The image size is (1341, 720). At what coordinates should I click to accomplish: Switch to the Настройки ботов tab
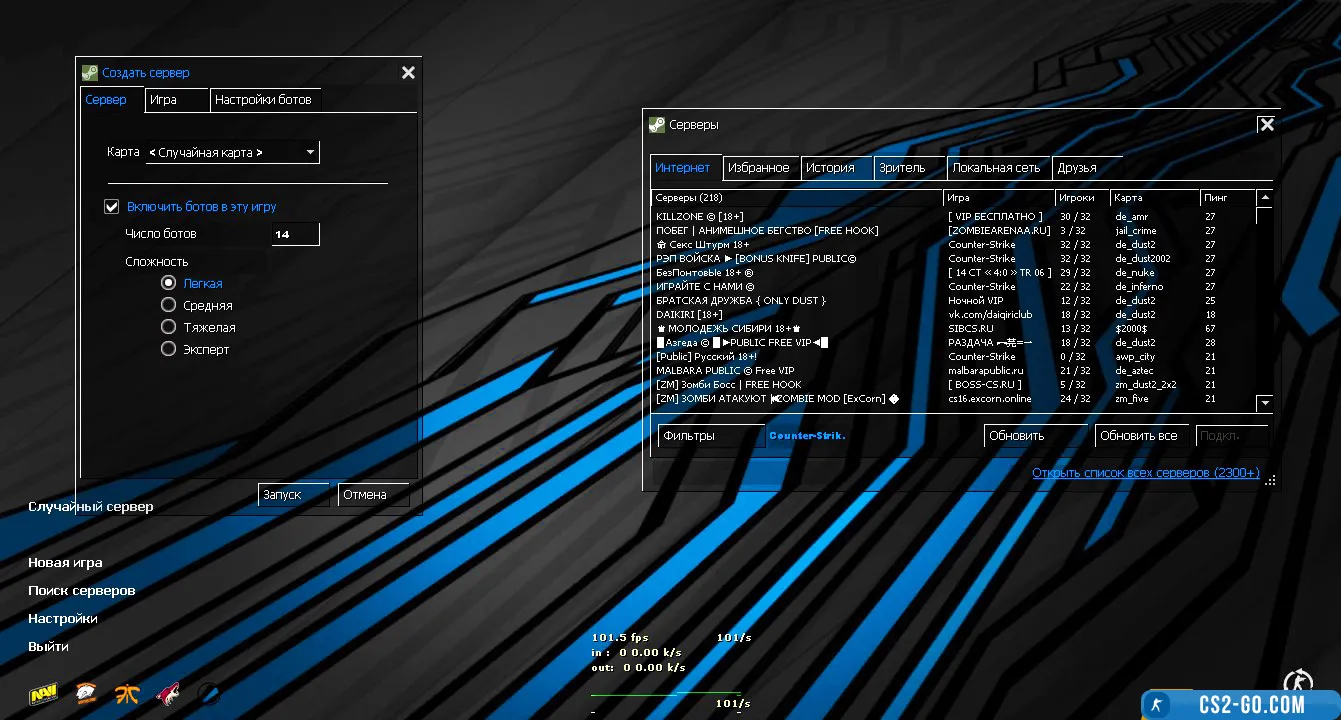point(263,100)
